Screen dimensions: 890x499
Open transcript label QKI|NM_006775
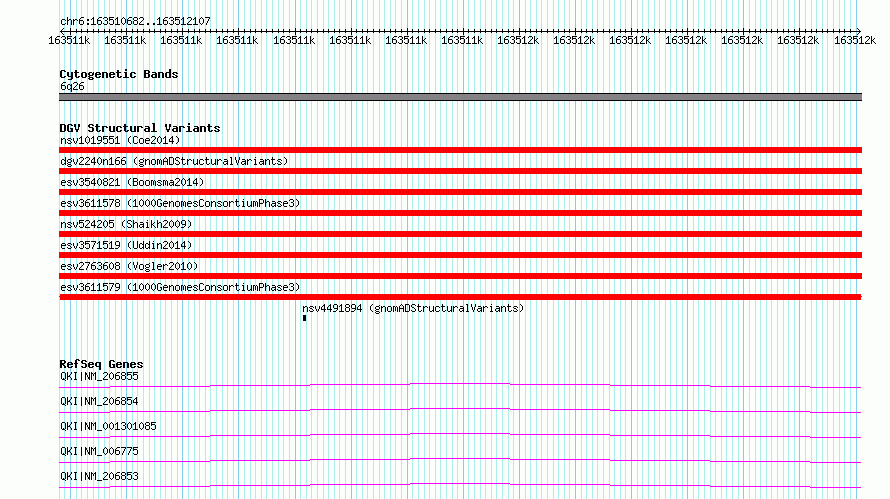click(99, 451)
